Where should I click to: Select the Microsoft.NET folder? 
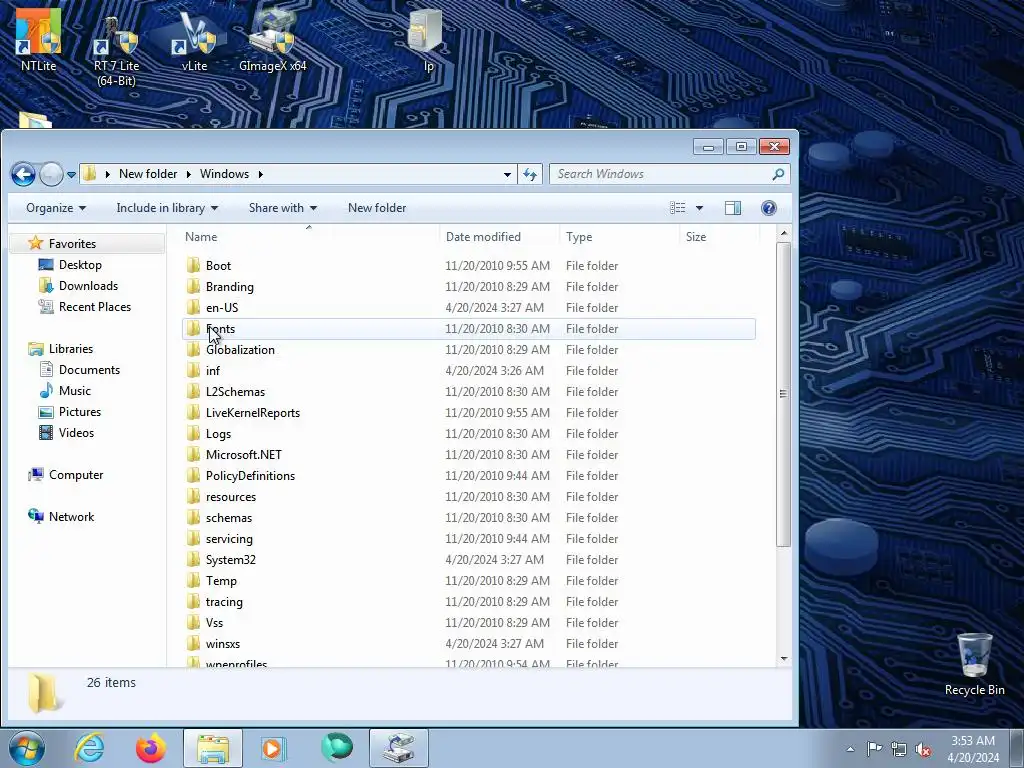pos(244,455)
